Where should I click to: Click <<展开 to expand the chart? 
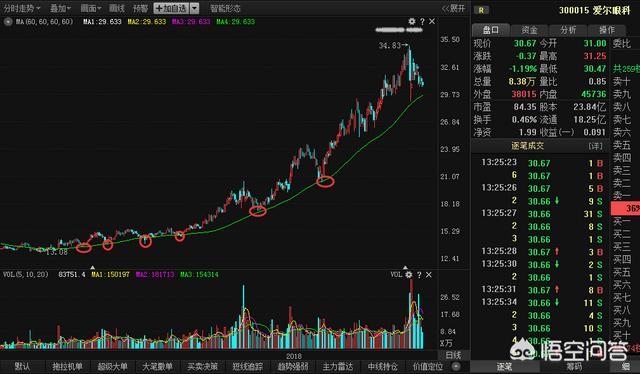(x=453, y=8)
